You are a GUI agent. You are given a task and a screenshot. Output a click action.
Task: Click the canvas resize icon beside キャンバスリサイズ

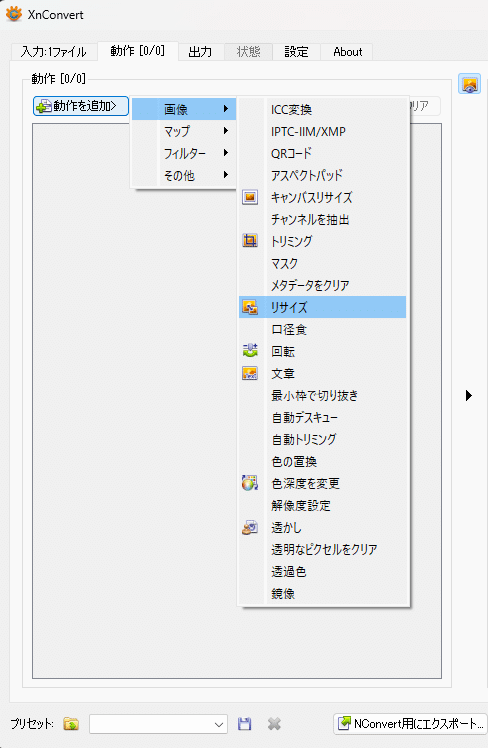250,197
